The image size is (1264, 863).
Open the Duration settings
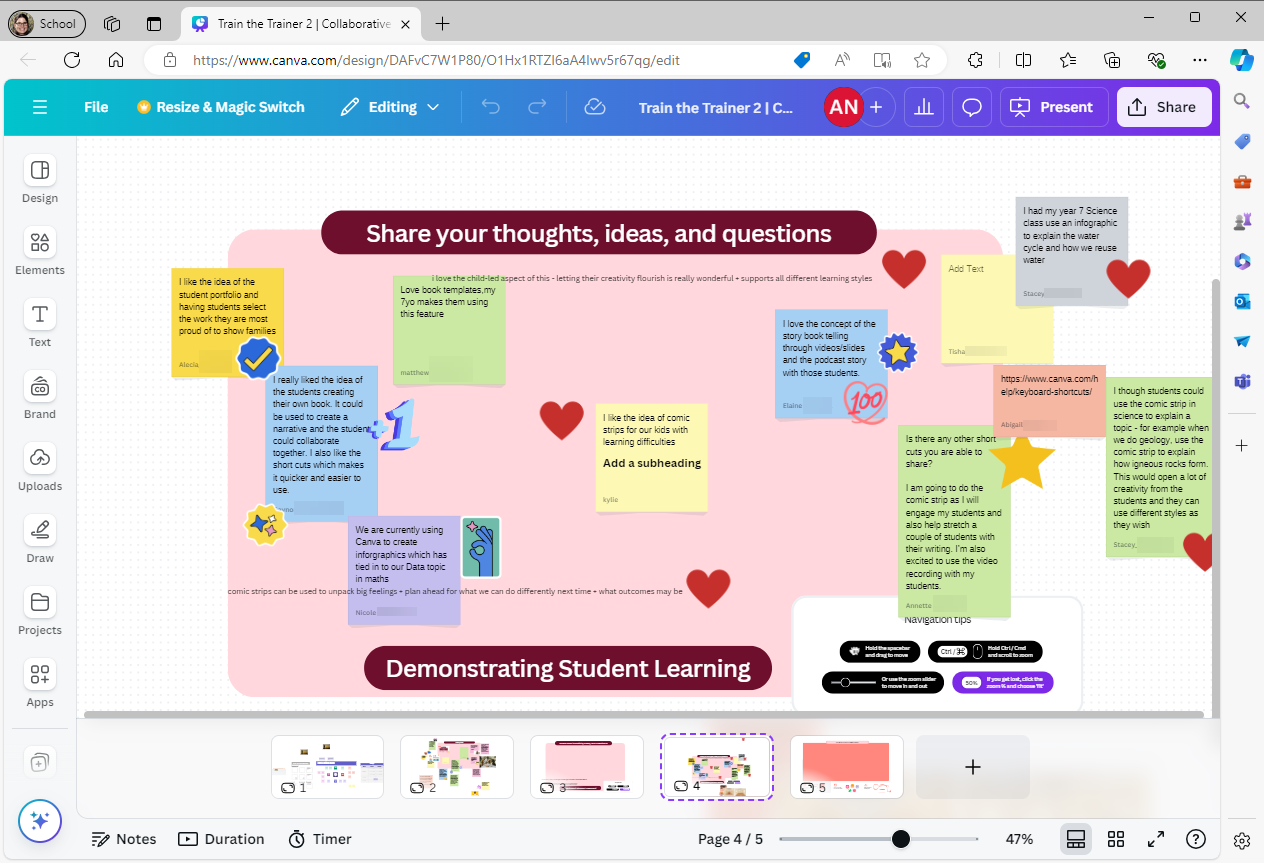[221, 839]
